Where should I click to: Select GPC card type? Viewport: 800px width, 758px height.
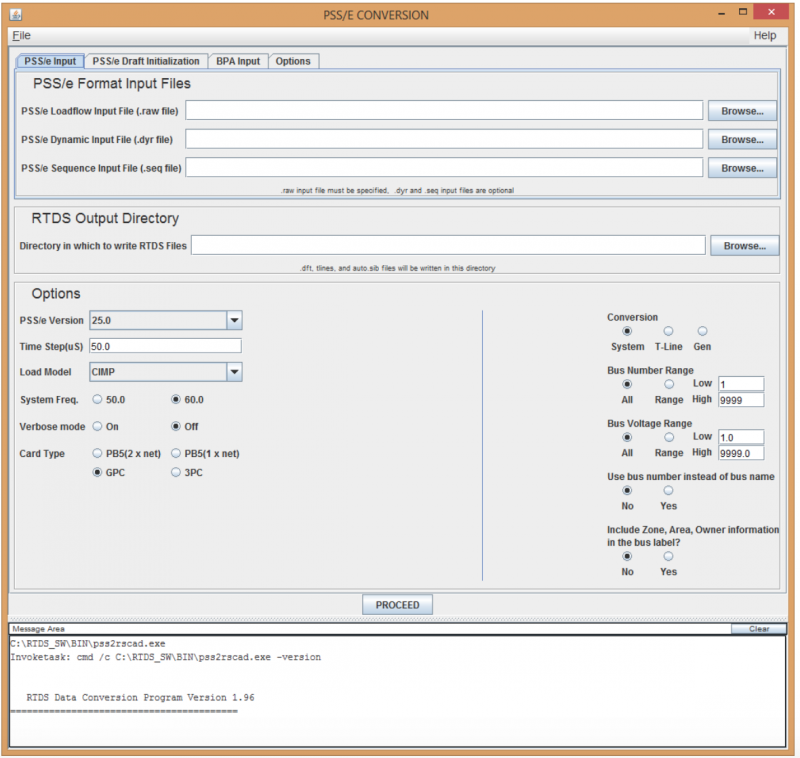click(97, 472)
